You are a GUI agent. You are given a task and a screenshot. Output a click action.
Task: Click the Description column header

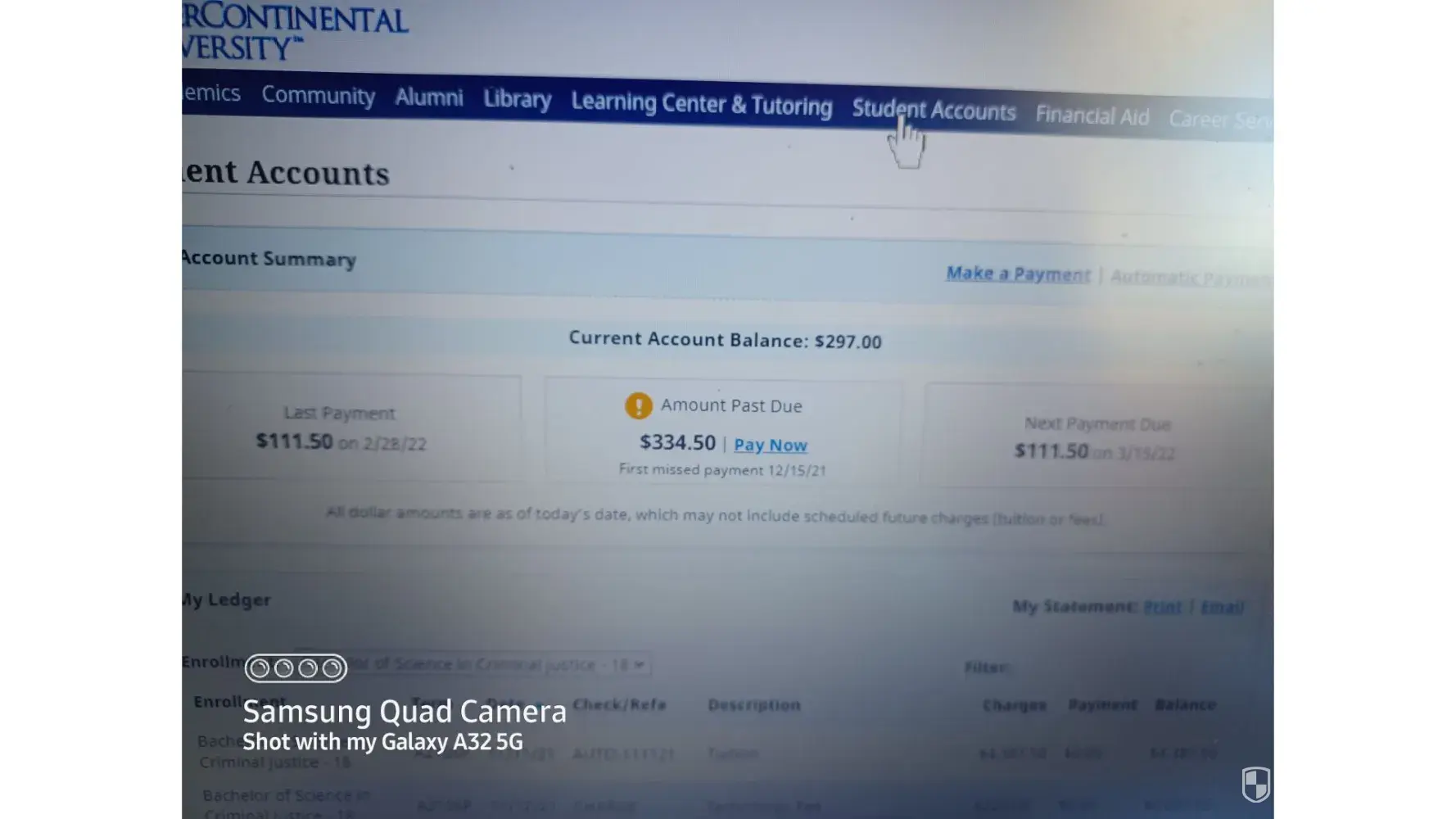point(753,704)
